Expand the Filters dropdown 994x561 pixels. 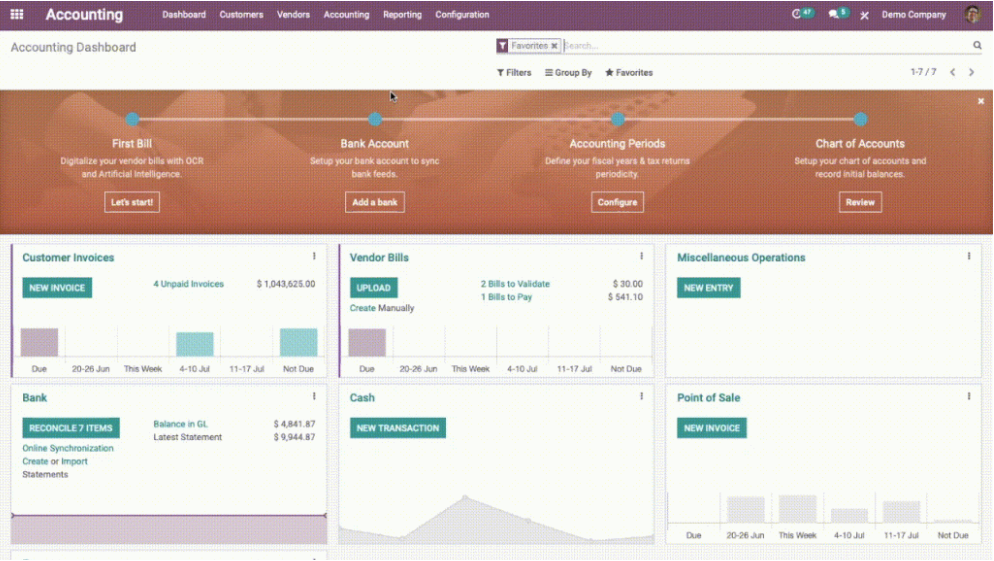514,73
